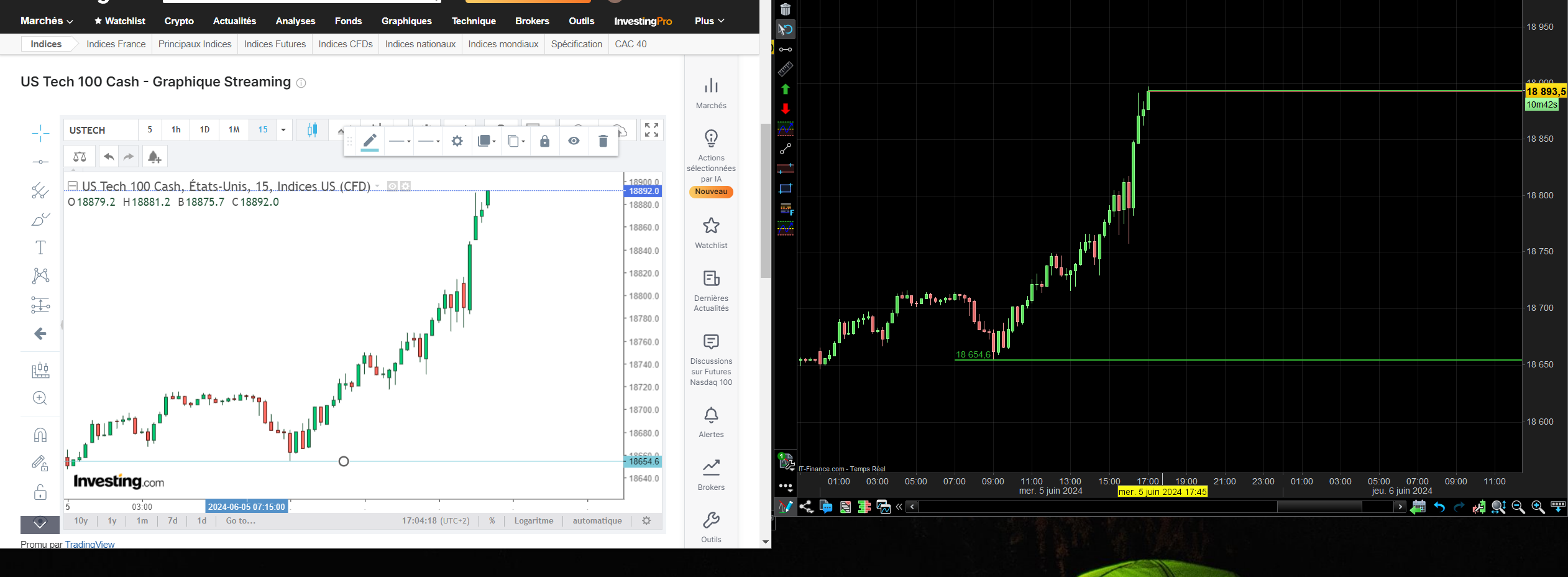
Task: Toggle automatique scale
Action: 597,521
